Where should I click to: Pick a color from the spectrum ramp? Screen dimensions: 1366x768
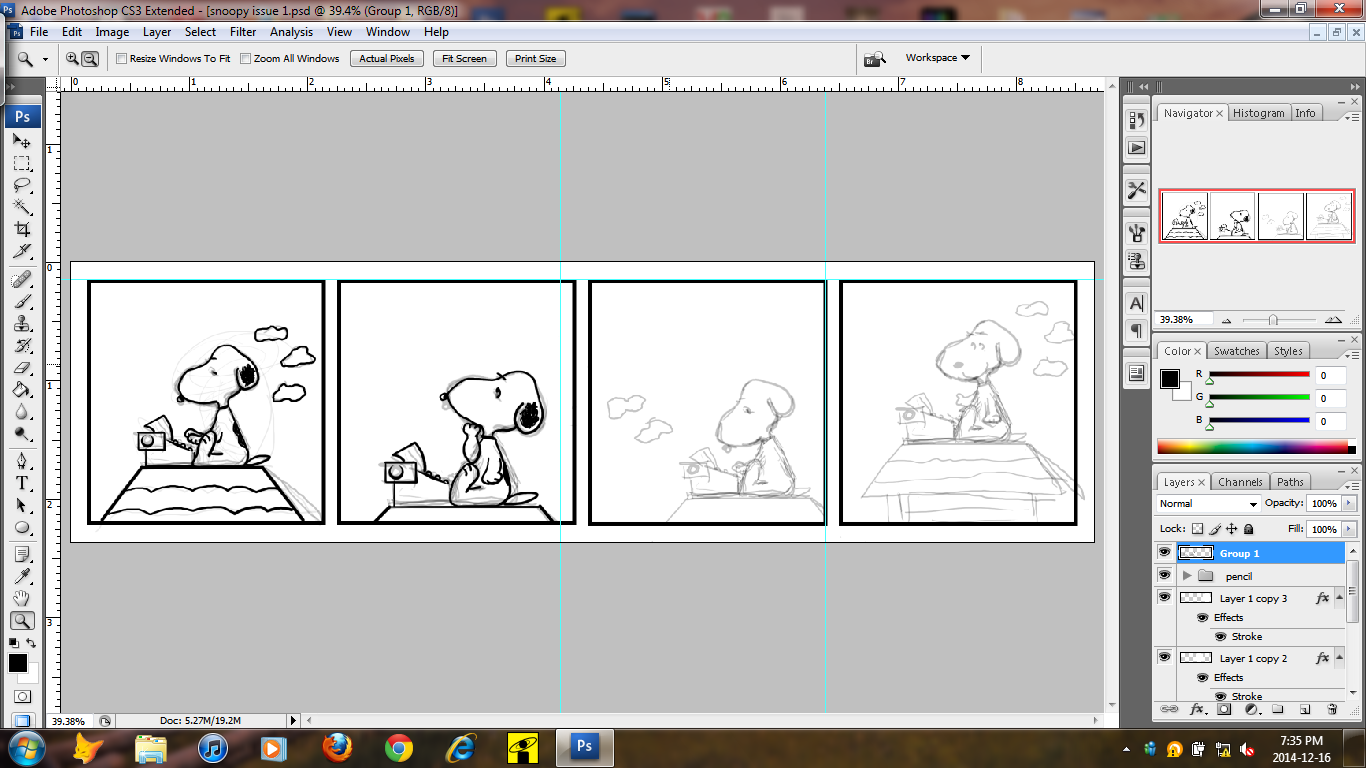tap(1254, 447)
